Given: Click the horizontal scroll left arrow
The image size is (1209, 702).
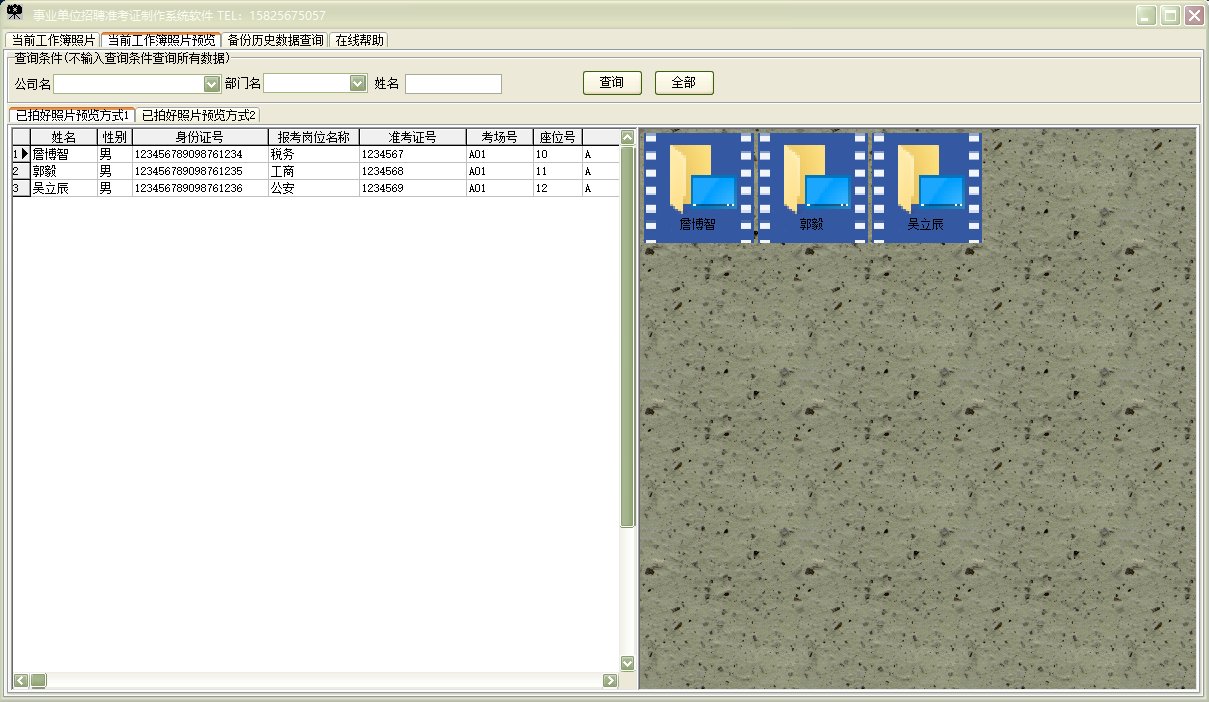Looking at the screenshot, I should [20, 681].
